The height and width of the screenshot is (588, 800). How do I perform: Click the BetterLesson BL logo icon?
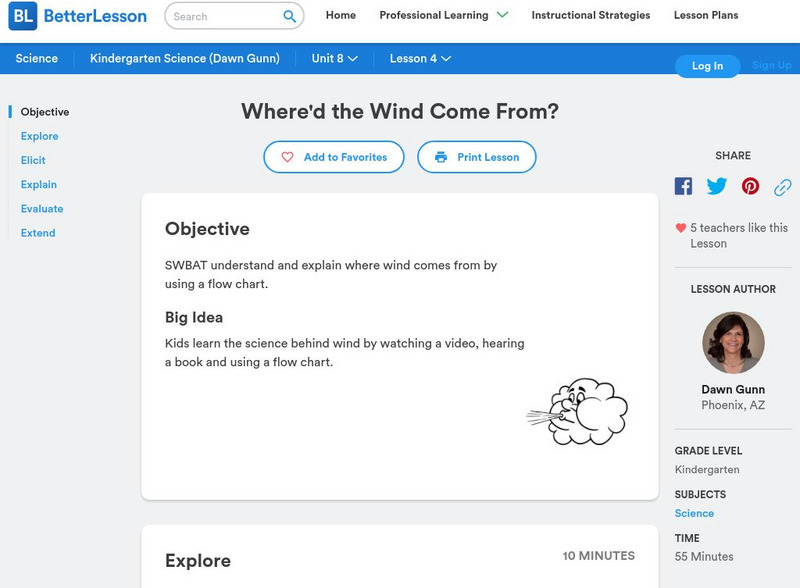(x=23, y=16)
